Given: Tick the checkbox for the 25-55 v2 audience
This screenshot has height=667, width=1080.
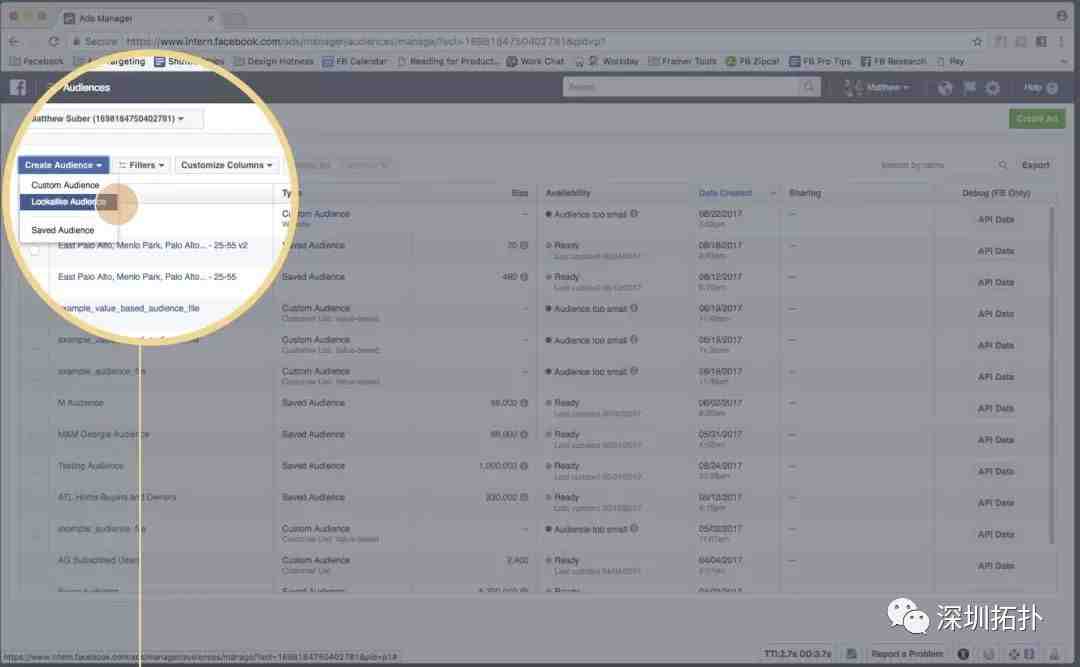Looking at the screenshot, I should (34, 251).
